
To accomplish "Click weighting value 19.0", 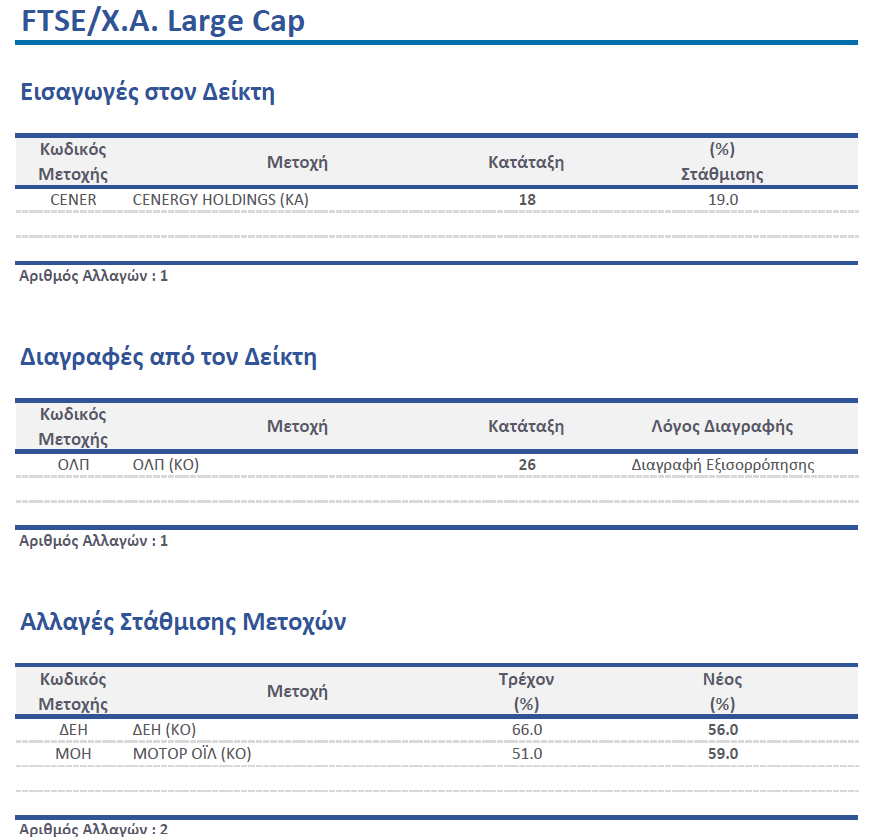I will click(x=723, y=199).
